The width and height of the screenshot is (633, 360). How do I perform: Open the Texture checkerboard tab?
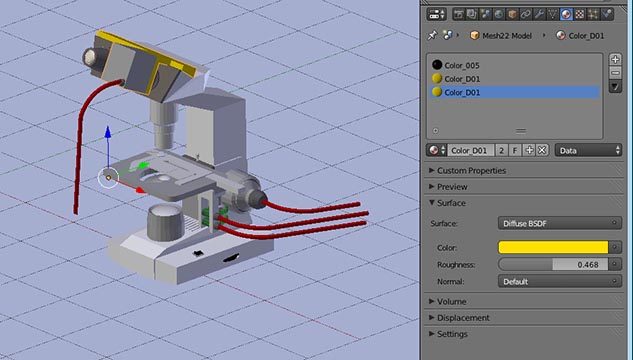pos(580,15)
